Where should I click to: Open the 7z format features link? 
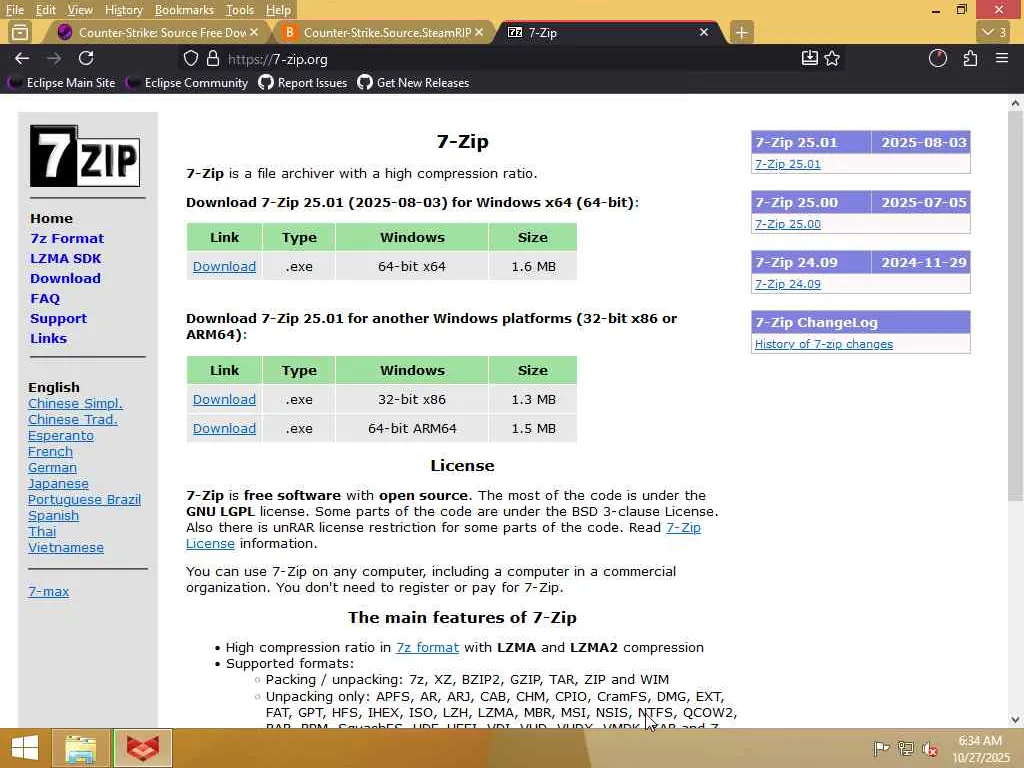[427, 648]
